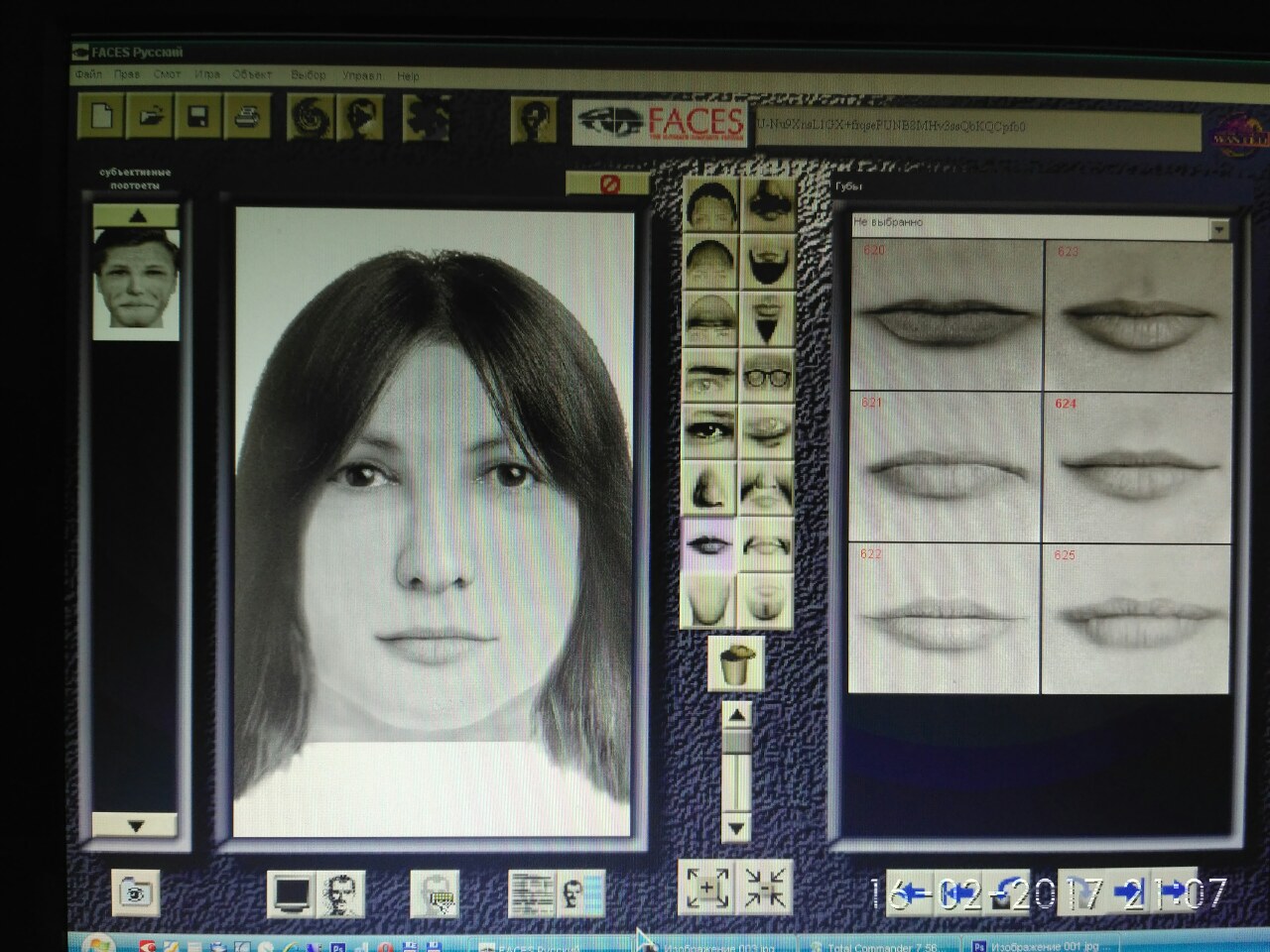Viewport: 1270px width, 952px height.
Task: Click the New file toolbar icon
Action: coord(101,117)
